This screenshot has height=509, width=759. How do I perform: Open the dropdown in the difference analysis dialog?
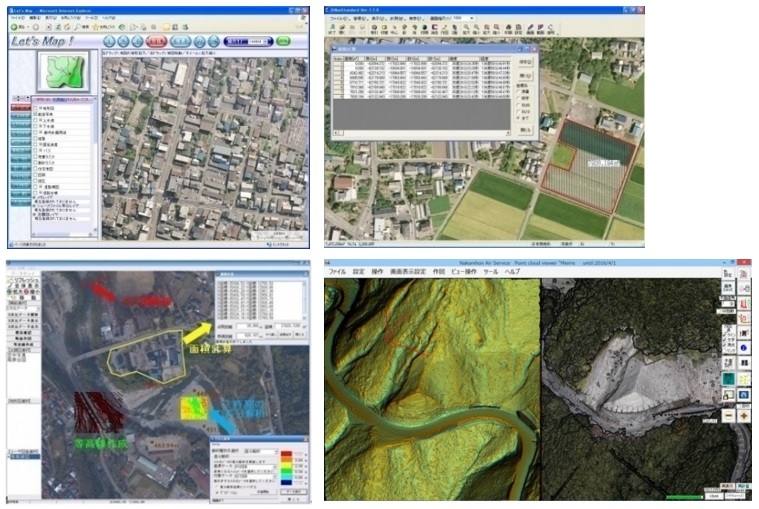261,452
